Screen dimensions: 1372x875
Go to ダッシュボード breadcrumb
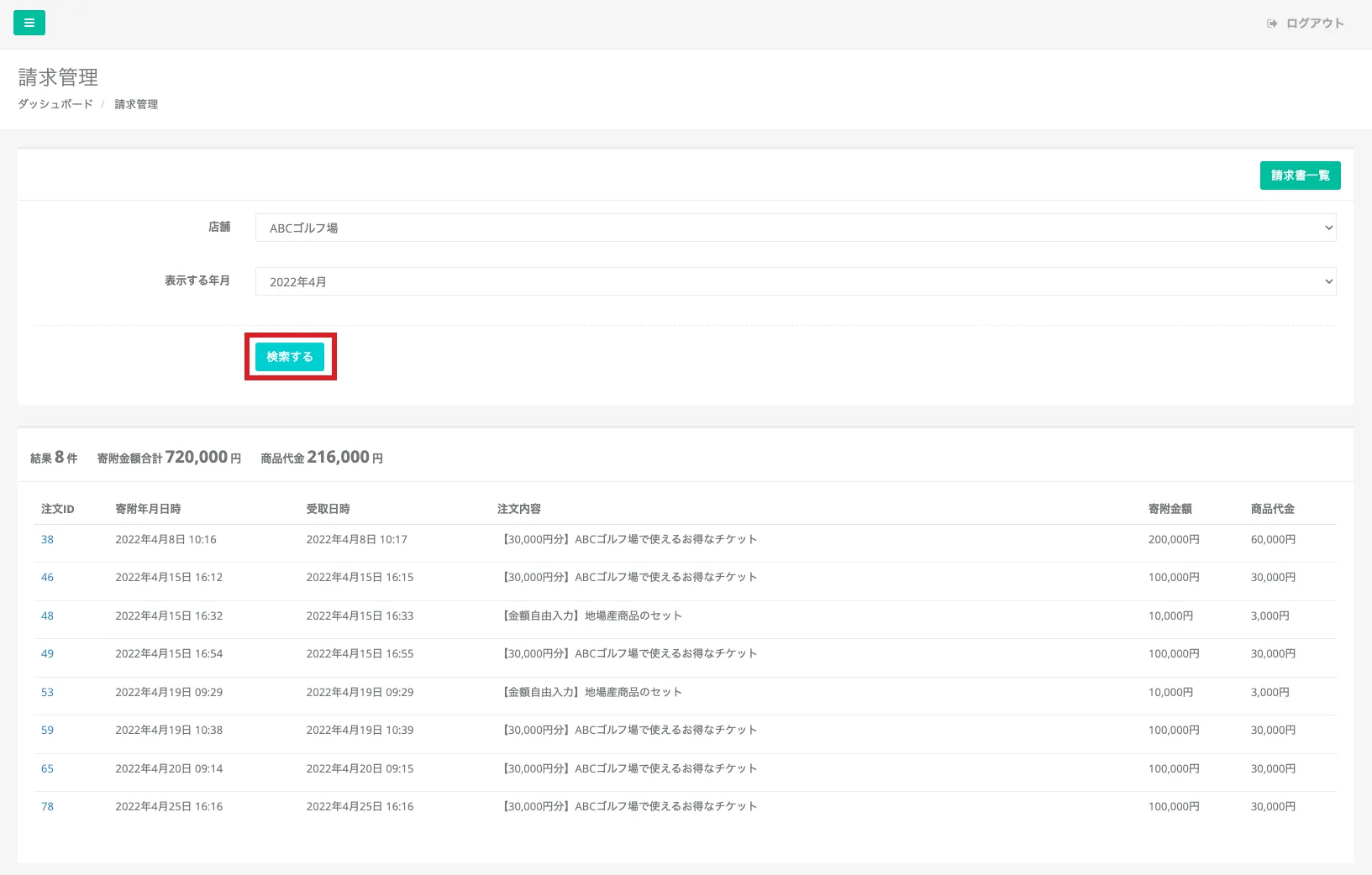pyautogui.click(x=55, y=104)
